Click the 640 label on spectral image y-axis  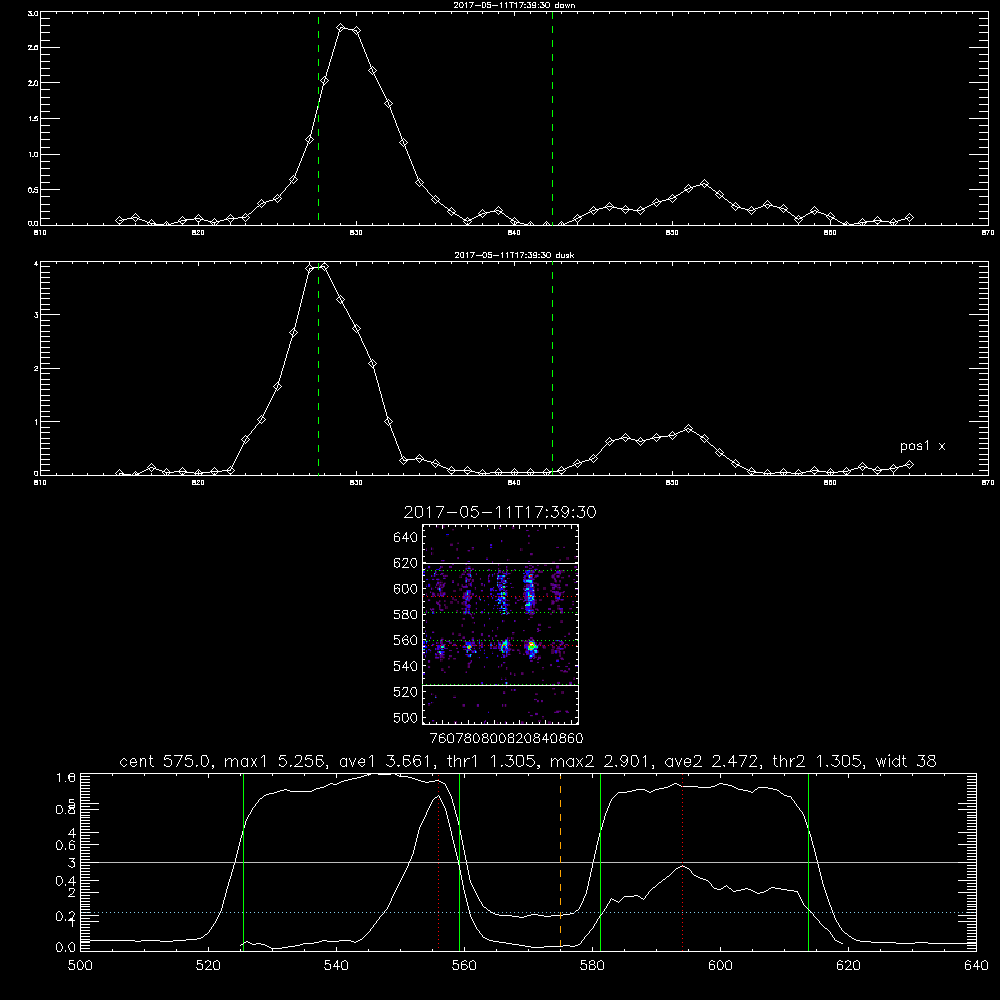405,538
